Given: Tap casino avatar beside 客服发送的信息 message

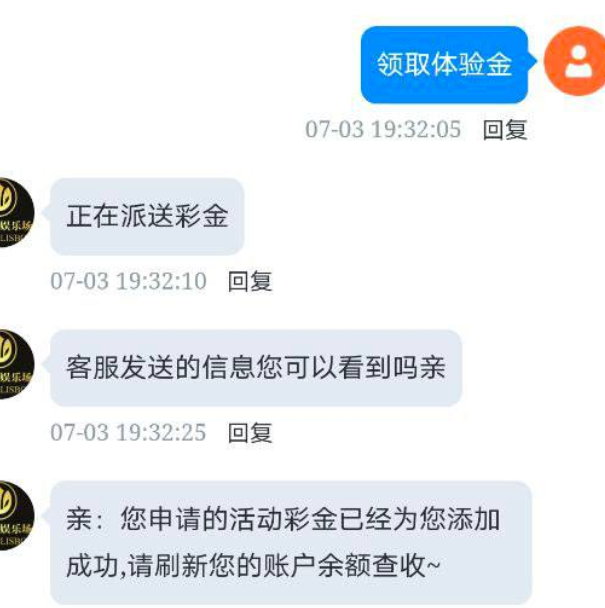Looking at the screenshot, I should (16, 364).
